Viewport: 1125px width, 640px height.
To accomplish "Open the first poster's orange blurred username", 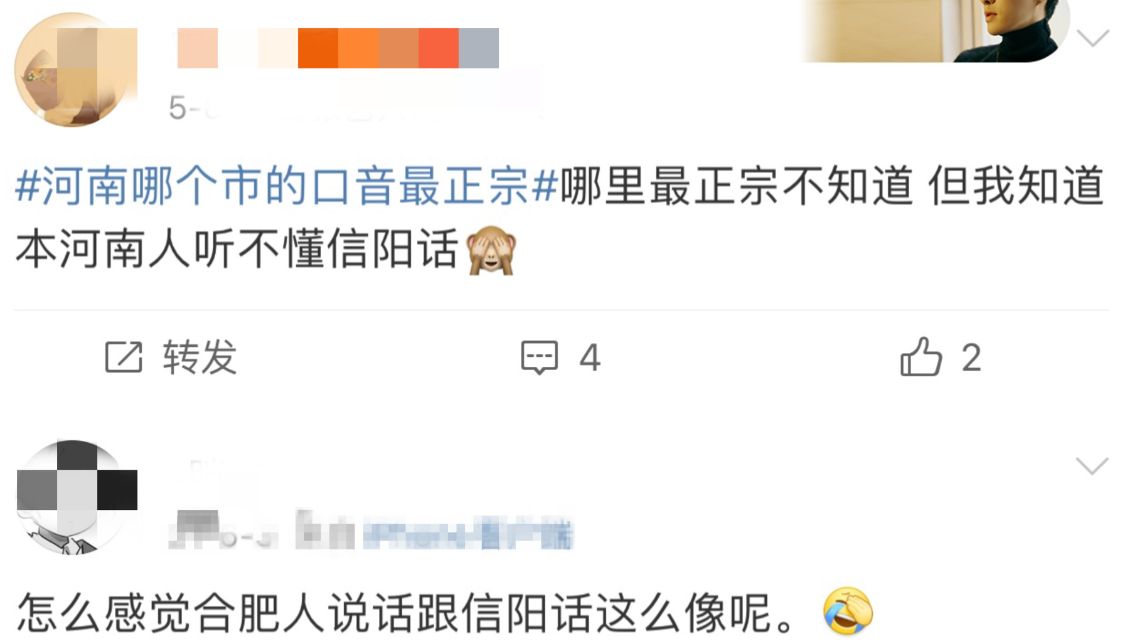I will pyautogui.click(x=338, y=48).
